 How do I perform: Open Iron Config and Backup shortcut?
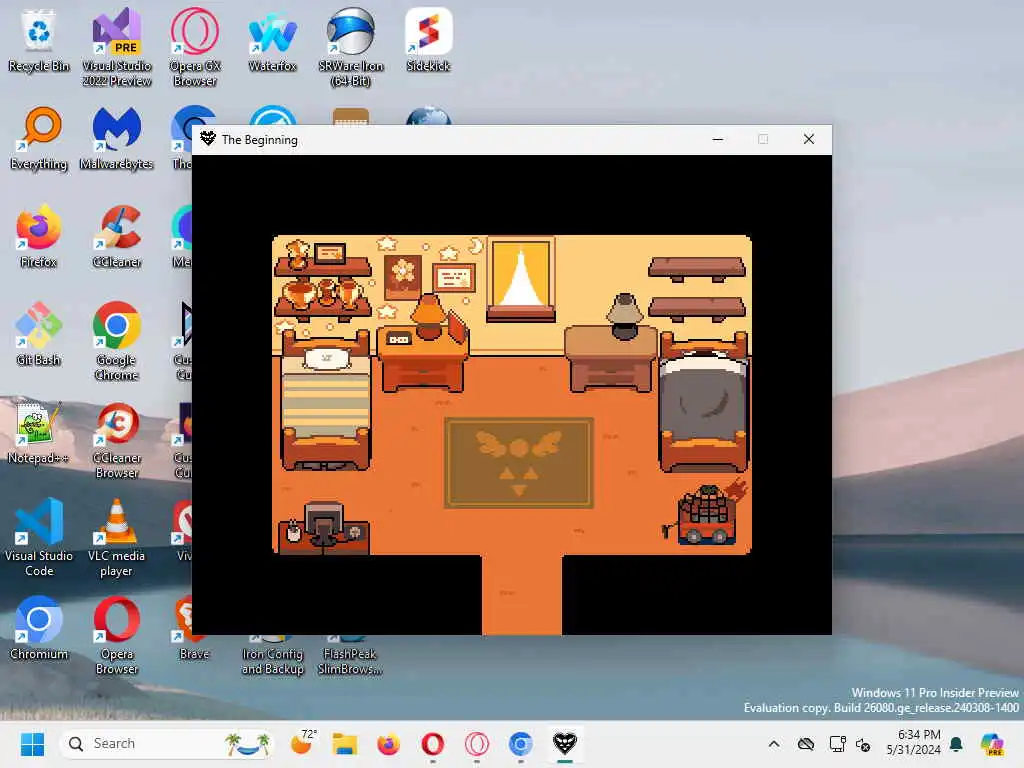pos(272,656)
